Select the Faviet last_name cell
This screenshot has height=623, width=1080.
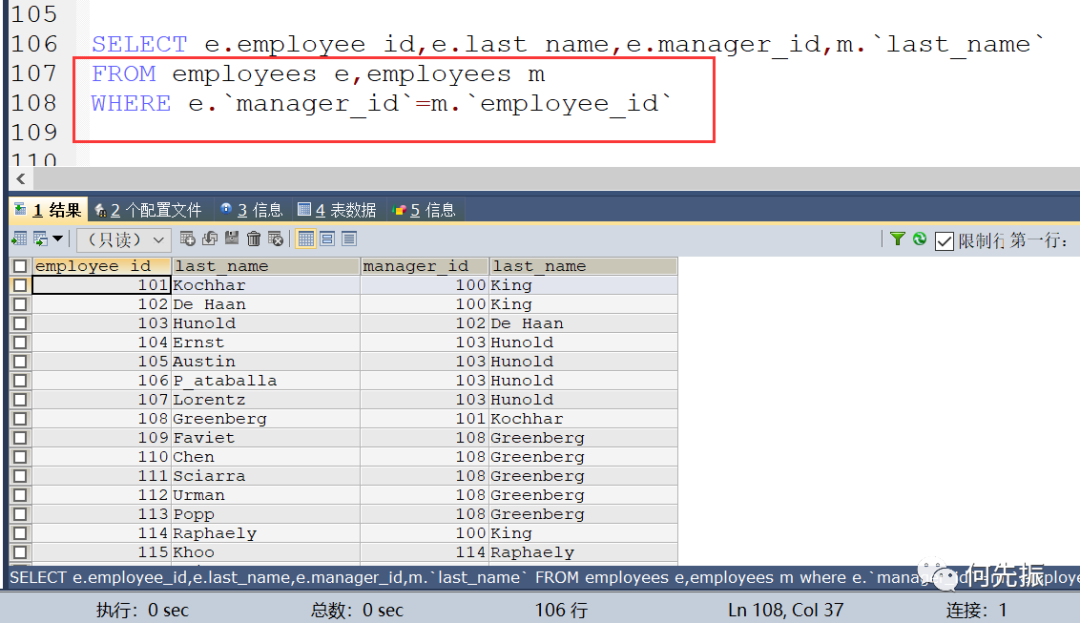(265, 437)
